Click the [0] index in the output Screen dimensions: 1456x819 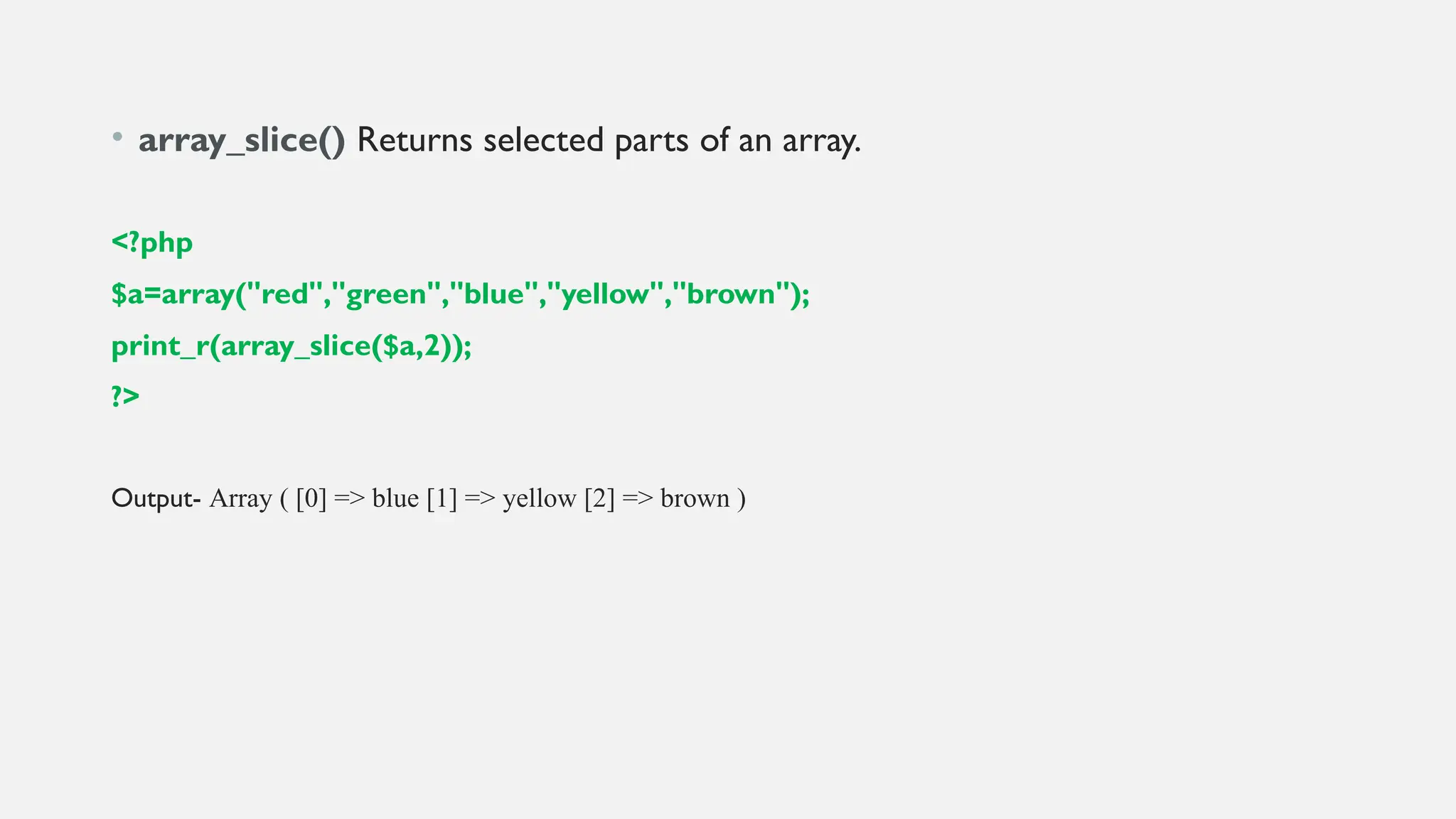click(311, 499)
